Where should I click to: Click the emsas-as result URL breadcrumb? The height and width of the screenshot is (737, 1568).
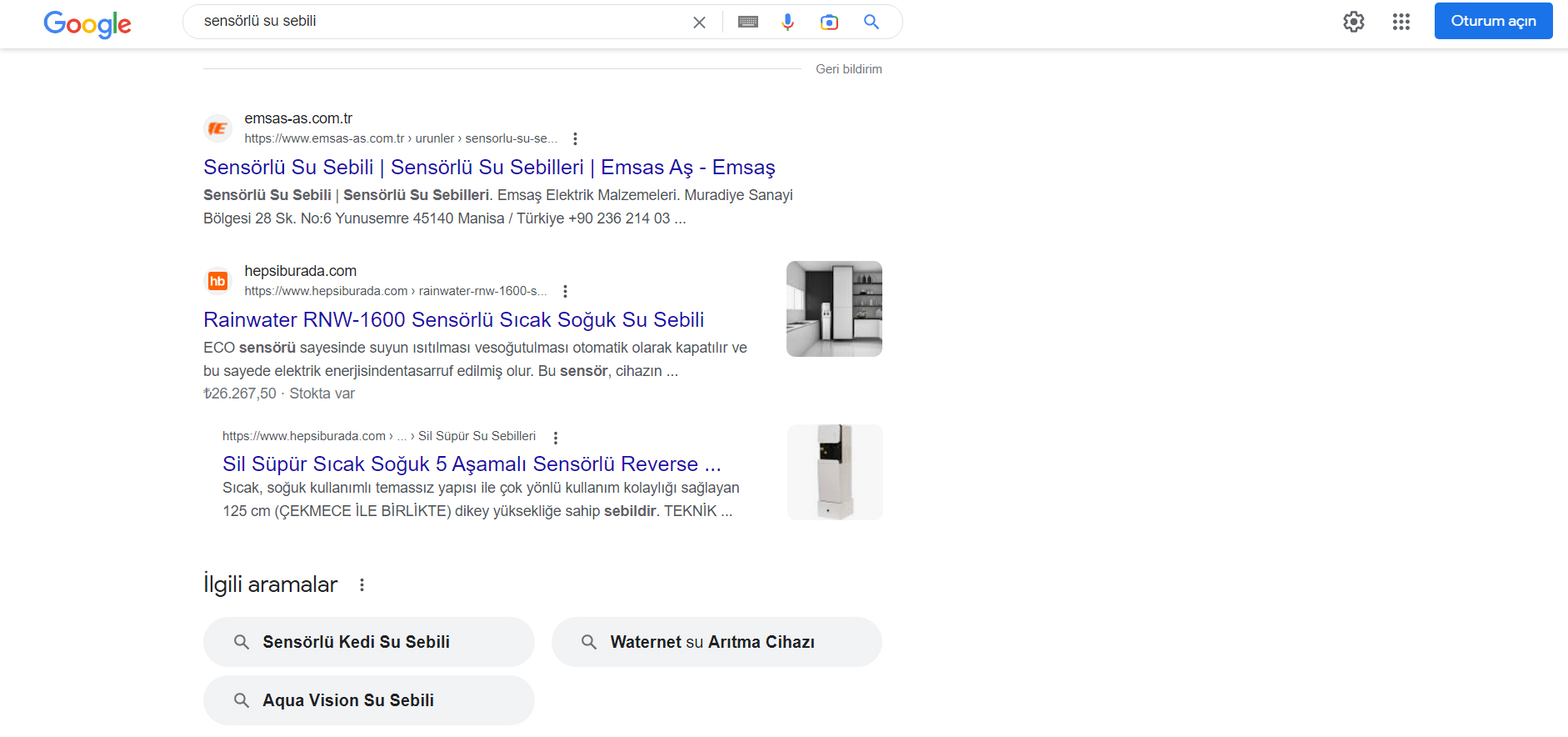401,138
